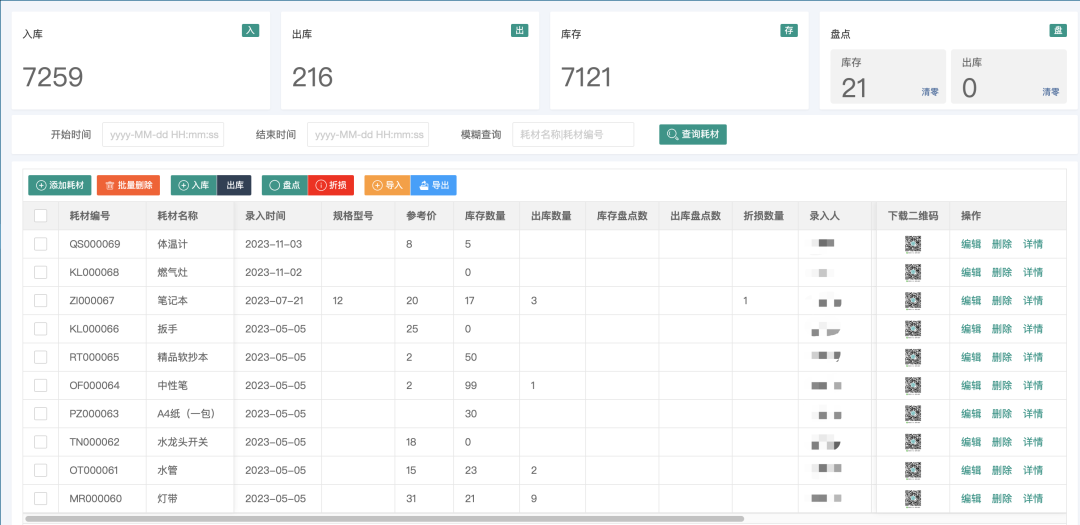The image size is (1080, 525).
Task: Click 清零 under 盘点 库存
Action: 930,92
